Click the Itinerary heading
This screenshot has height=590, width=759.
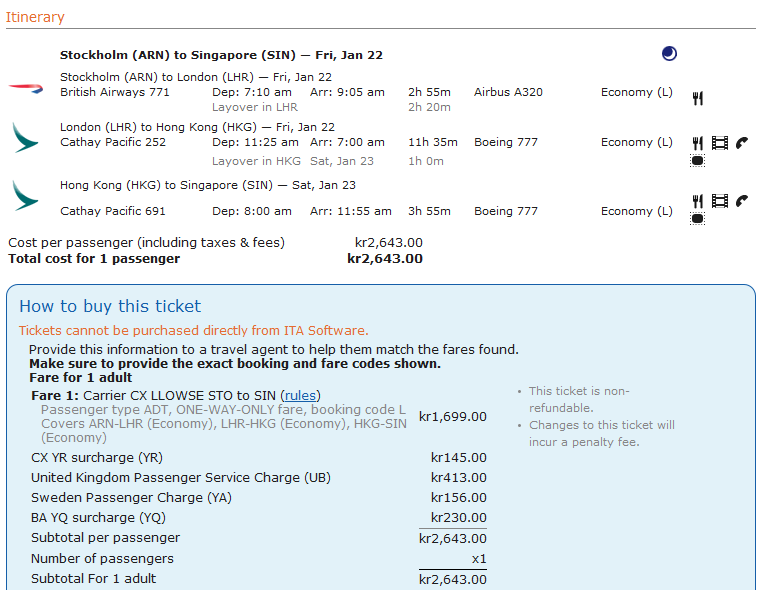pyautogui.click(x=35, y=17)
